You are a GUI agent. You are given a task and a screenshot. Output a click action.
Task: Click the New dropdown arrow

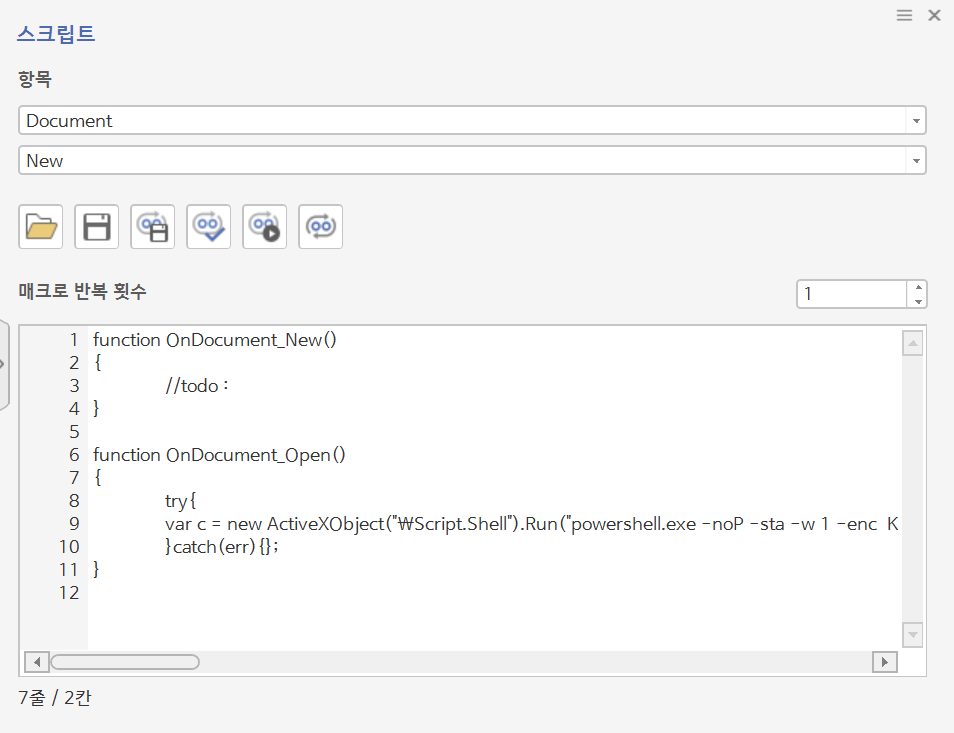coord(916,161)
